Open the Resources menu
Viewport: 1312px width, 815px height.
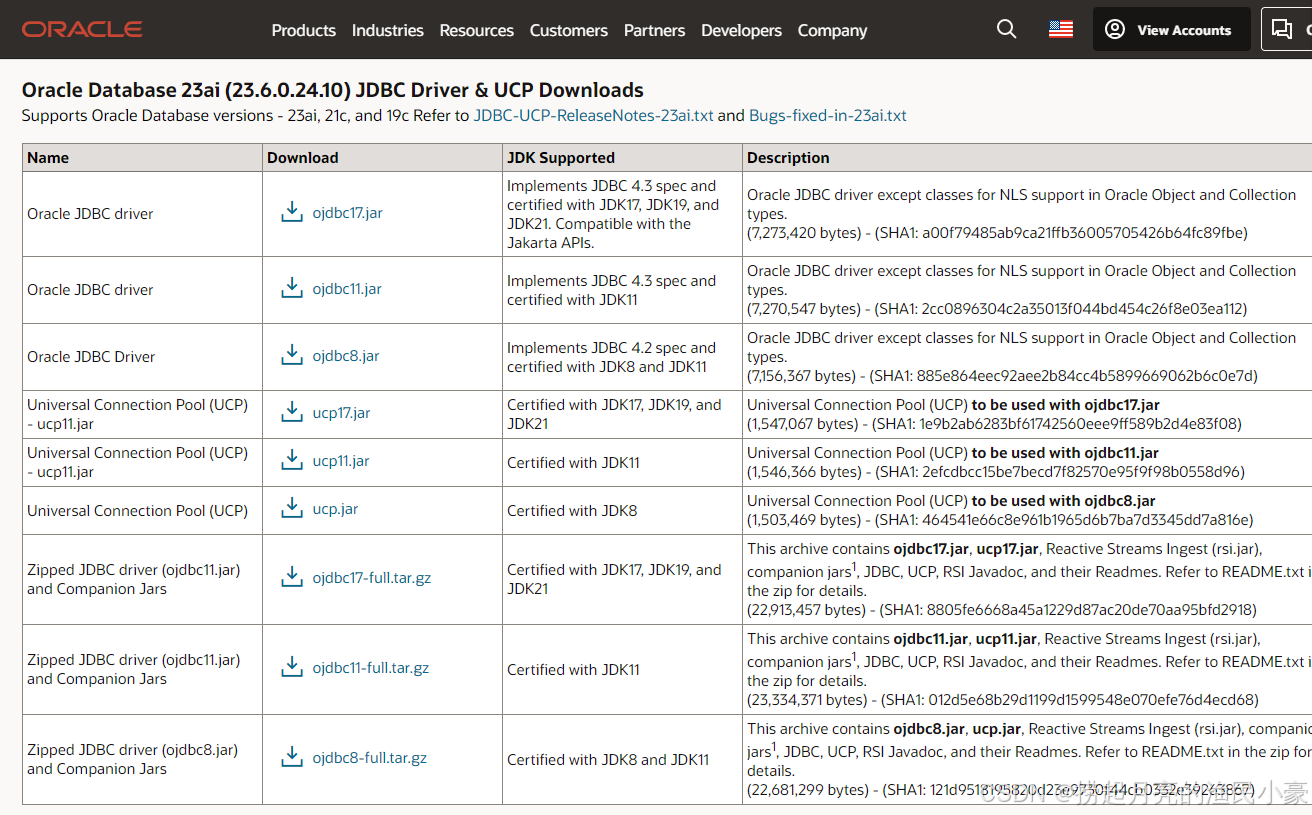coord(477,30)
